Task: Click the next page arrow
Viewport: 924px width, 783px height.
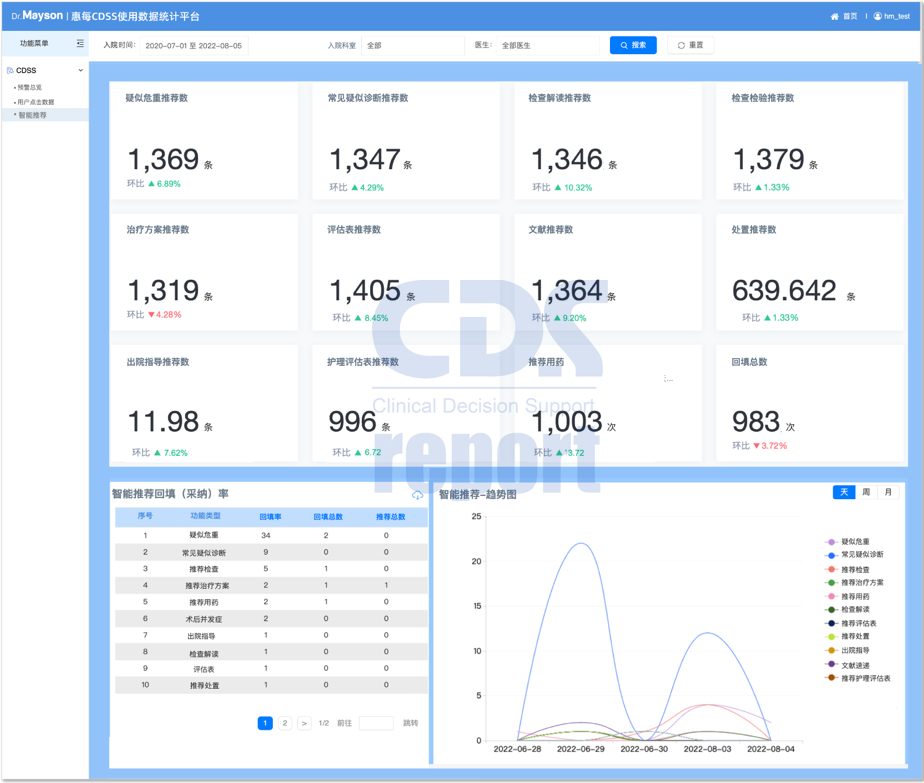Action: click(x=304, y=723)
